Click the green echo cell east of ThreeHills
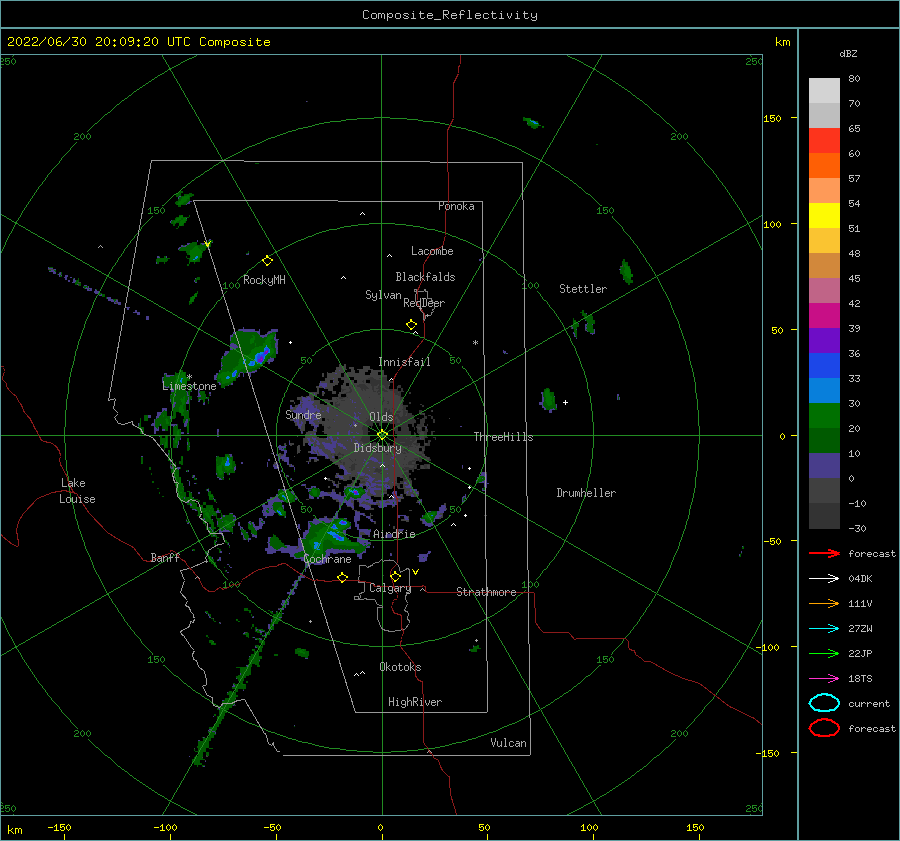Image resolution: width=900 pixels, height=841 pixels. (549, 400)
